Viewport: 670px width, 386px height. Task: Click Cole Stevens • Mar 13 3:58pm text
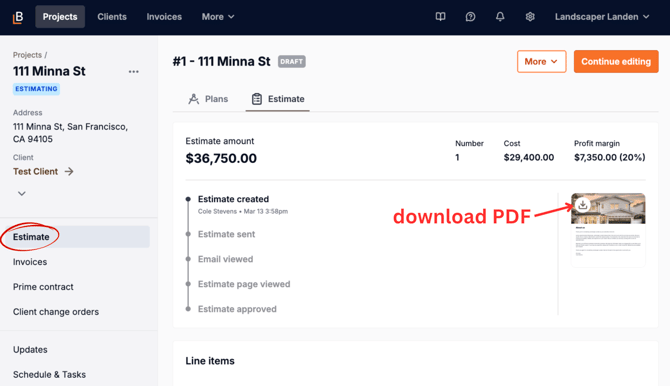[243, 211]
